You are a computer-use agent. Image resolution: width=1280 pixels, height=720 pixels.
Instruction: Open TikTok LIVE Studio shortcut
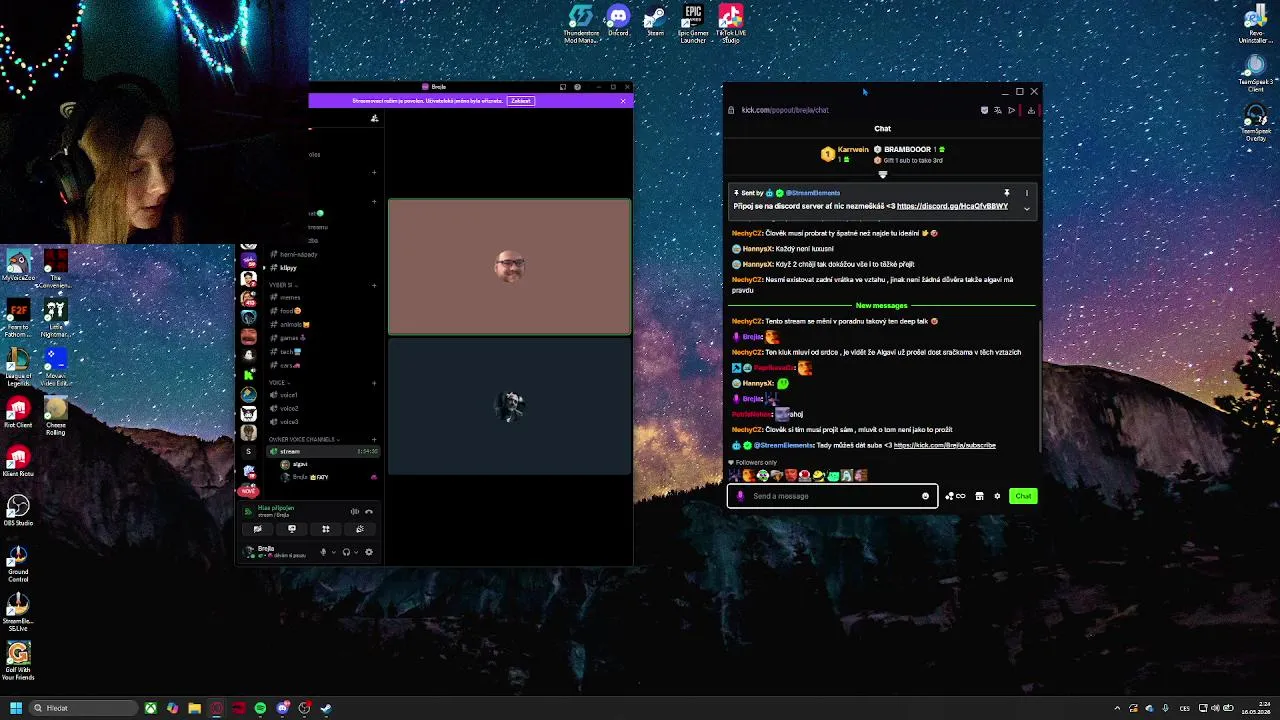click(731, 23)
